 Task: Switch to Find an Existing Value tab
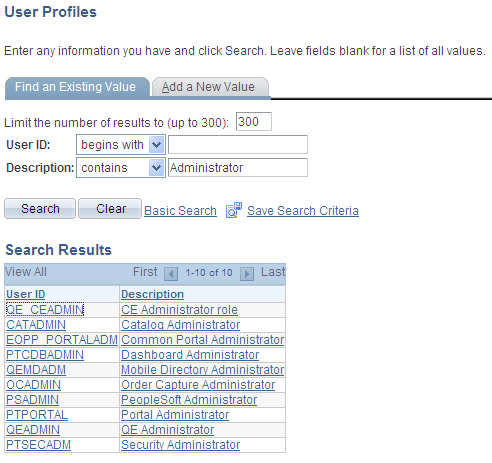pyautogui.click(x=76, y=87)
